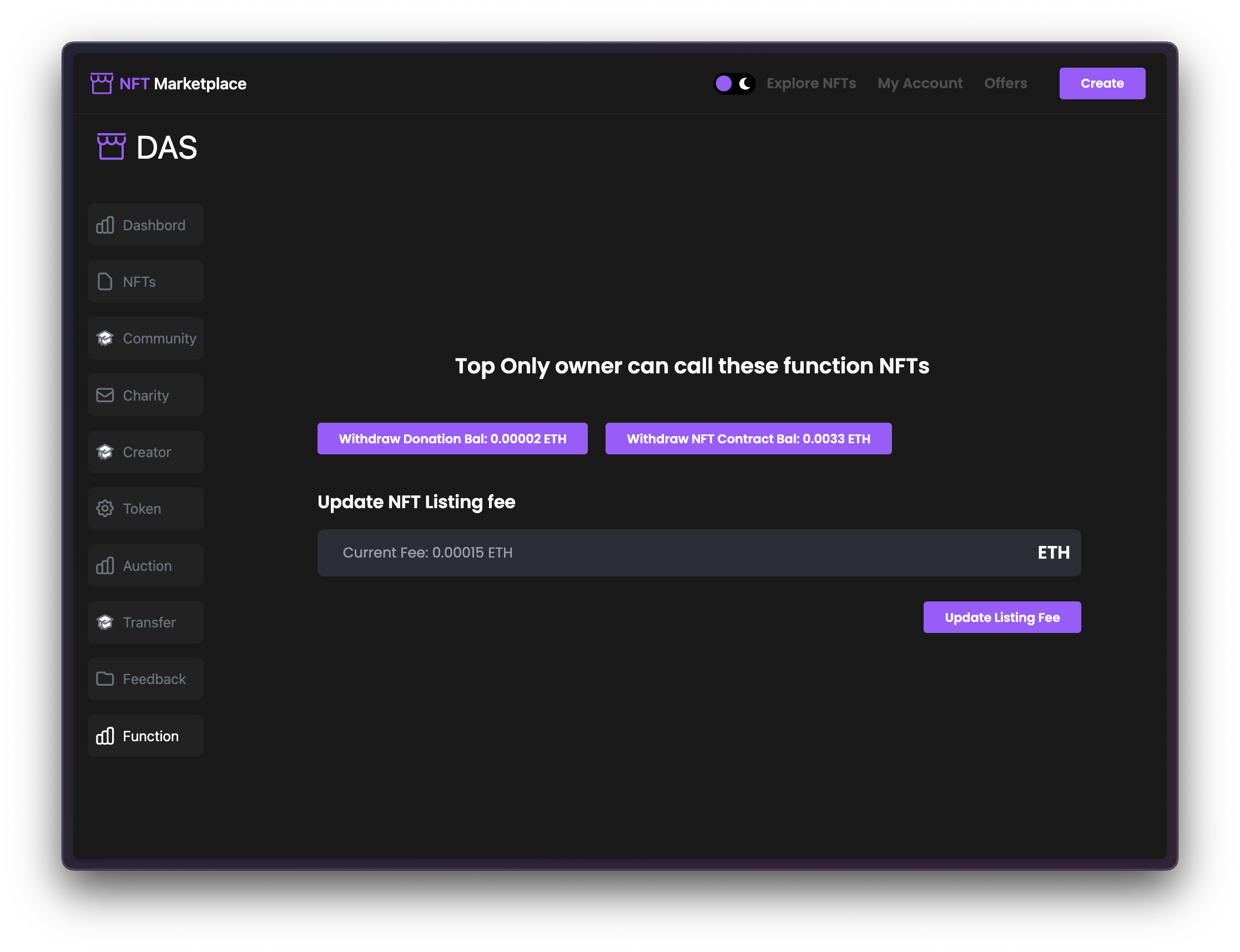The image size is (1240, 952).
Task: Click the Creator graduation cap icon
Action: point(105,452)
